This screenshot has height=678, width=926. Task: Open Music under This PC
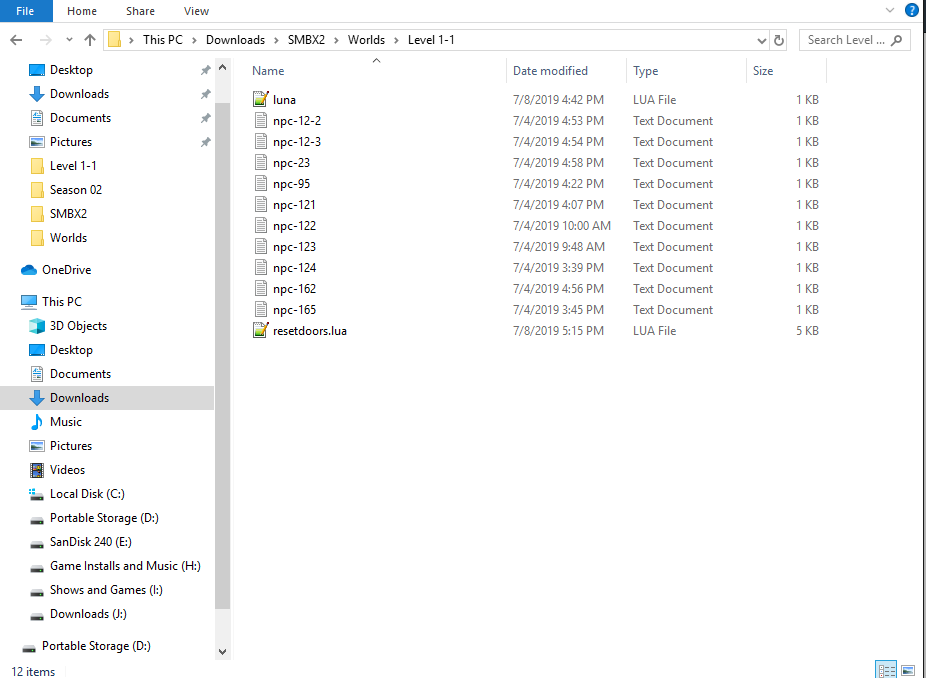[66, 422]
